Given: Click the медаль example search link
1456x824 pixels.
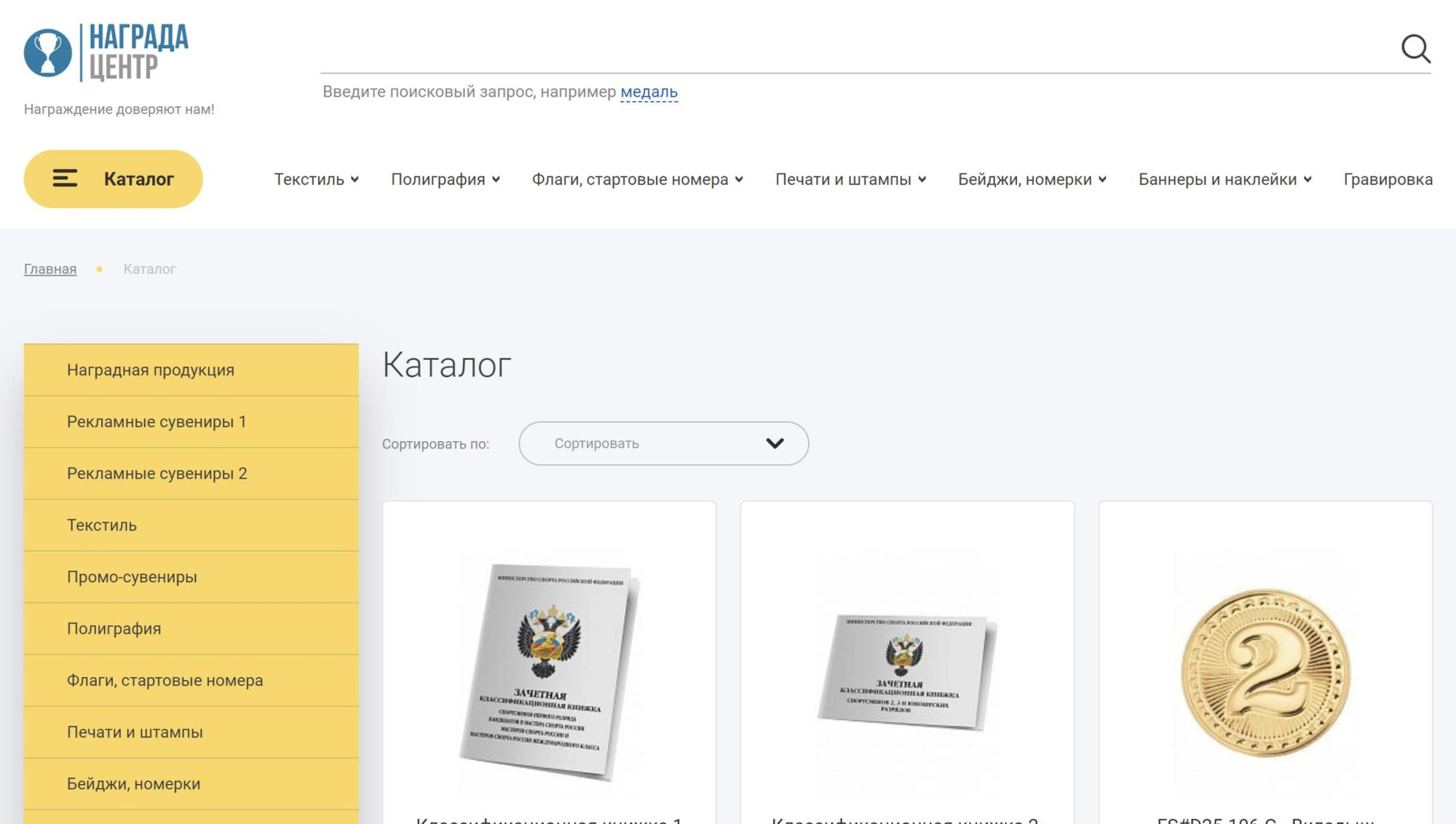Looking at the screenshot, I should (649, 92).
